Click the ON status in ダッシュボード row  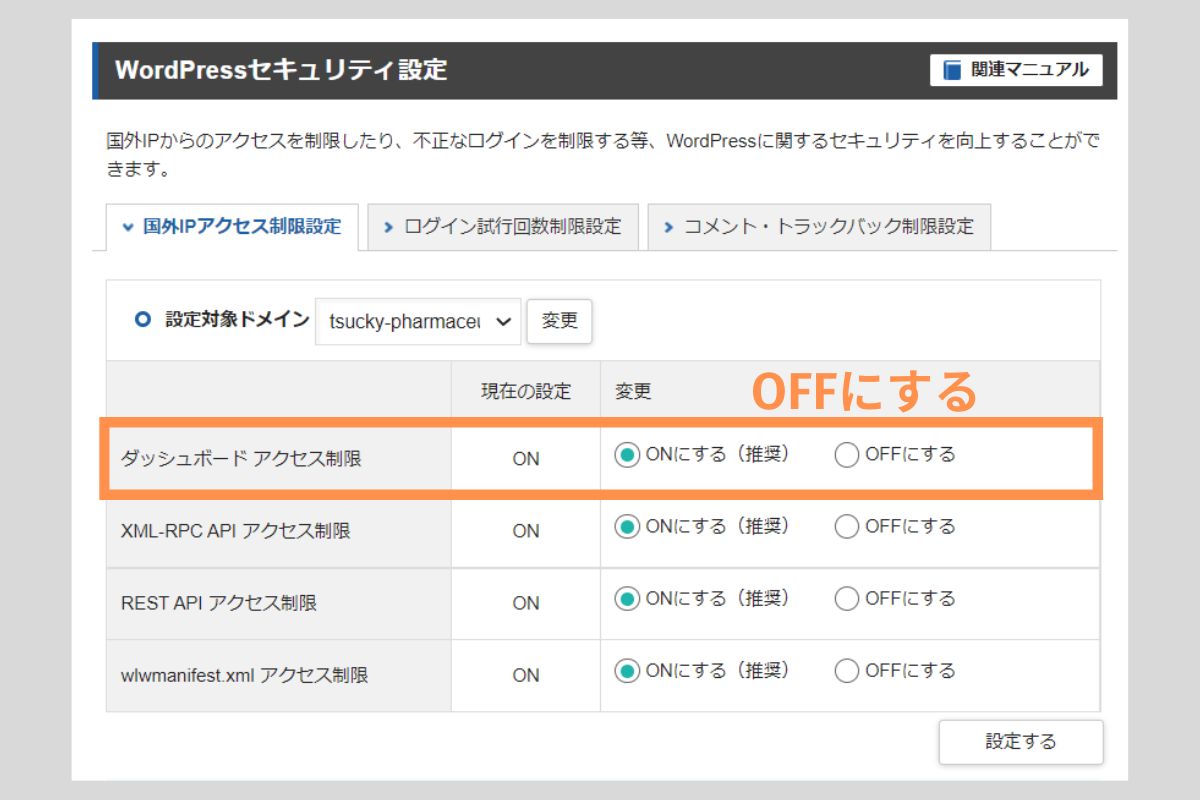click(526, 459)
